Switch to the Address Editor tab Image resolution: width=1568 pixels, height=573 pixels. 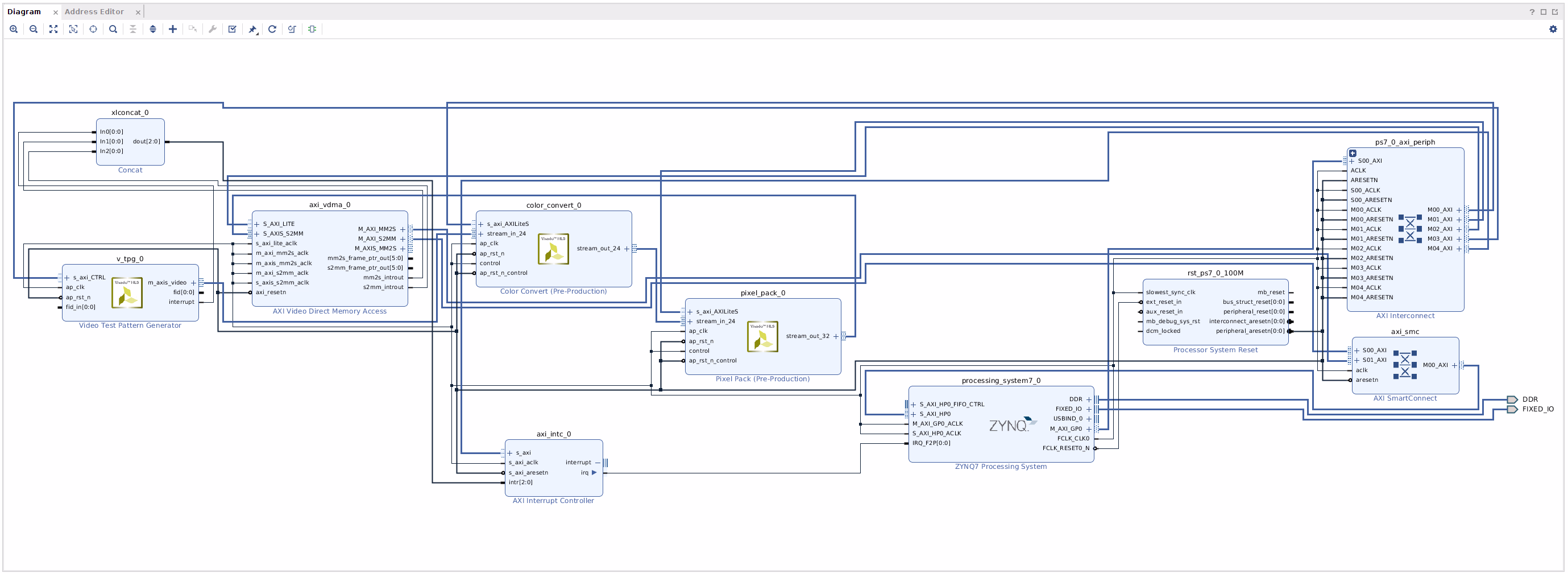point(94,11)
